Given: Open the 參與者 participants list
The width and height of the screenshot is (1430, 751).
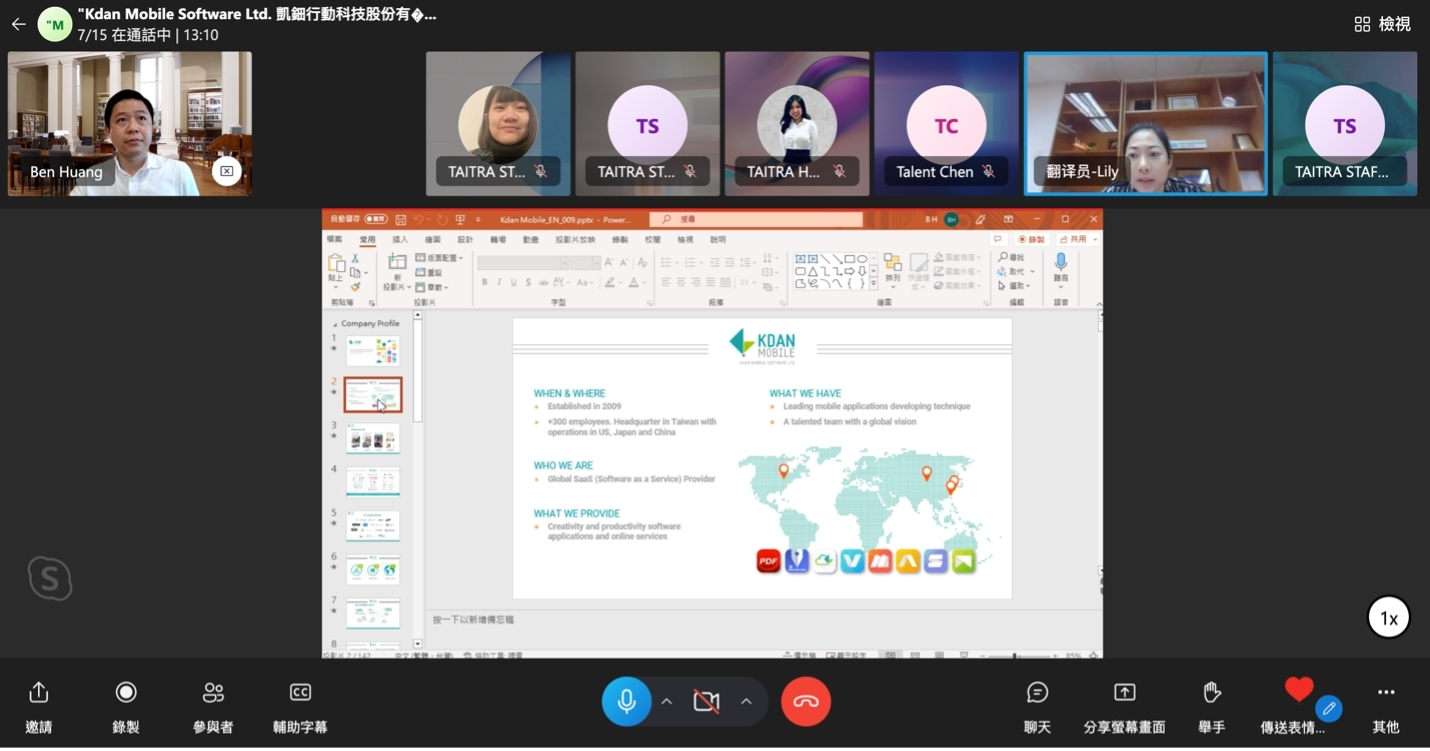Looking at the screenshot, I should coord(213,706).
